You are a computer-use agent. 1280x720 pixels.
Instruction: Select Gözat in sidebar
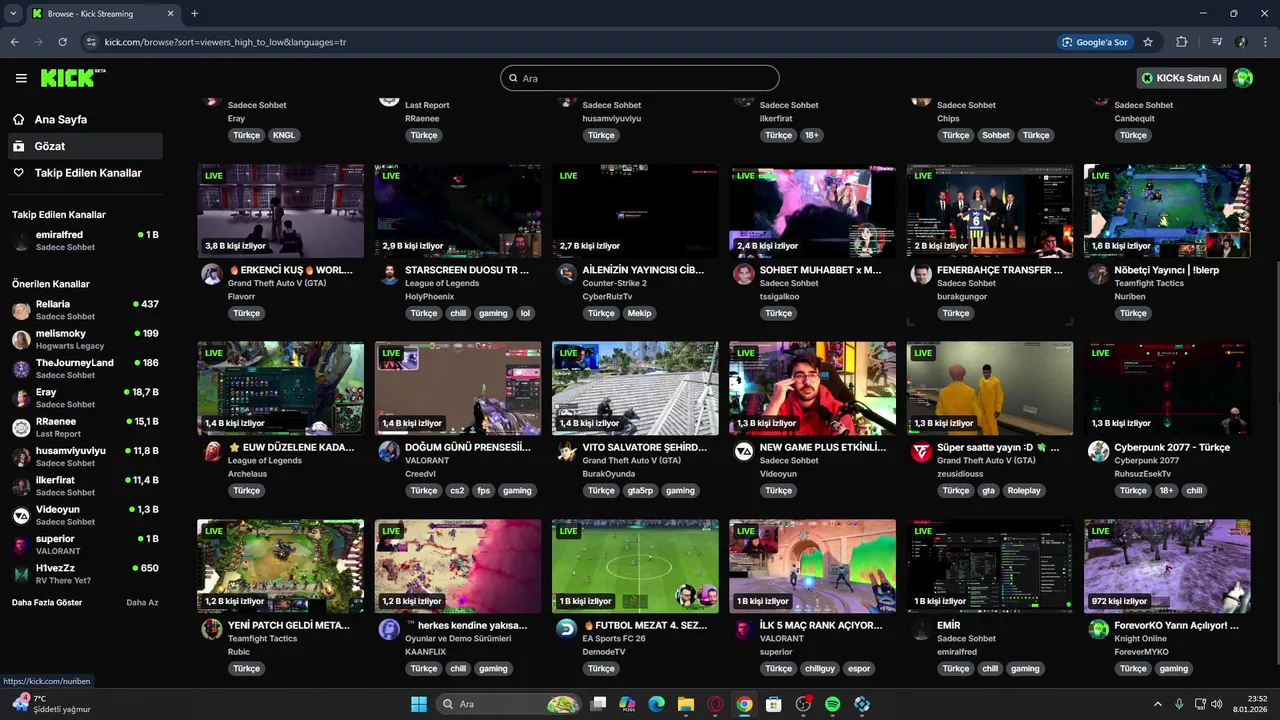point(84,146)
